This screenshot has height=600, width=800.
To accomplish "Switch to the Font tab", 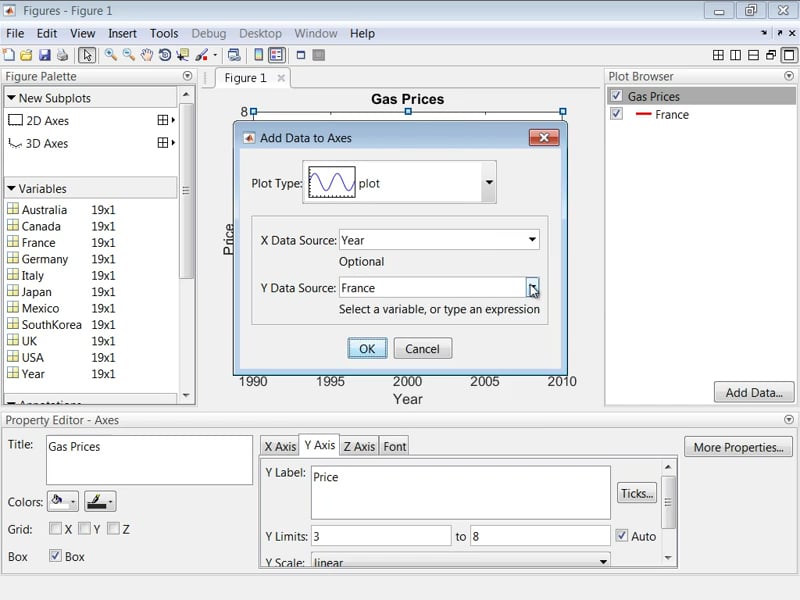I will click(x=394, y=446).
